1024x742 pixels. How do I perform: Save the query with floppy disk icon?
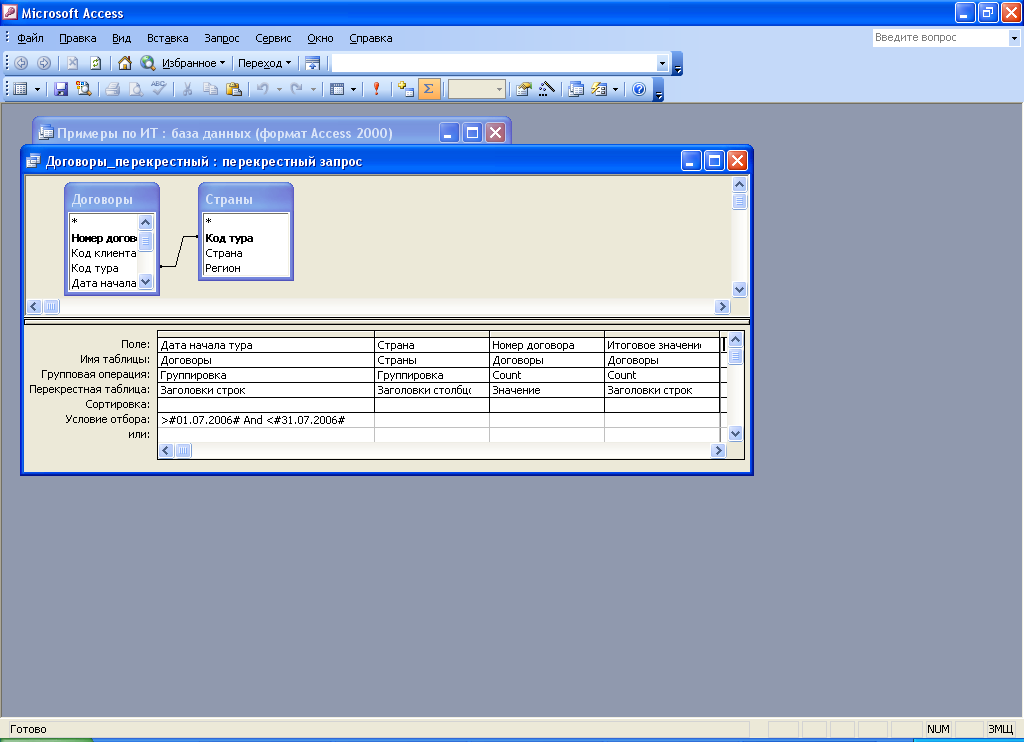click(x=61, y=89)
